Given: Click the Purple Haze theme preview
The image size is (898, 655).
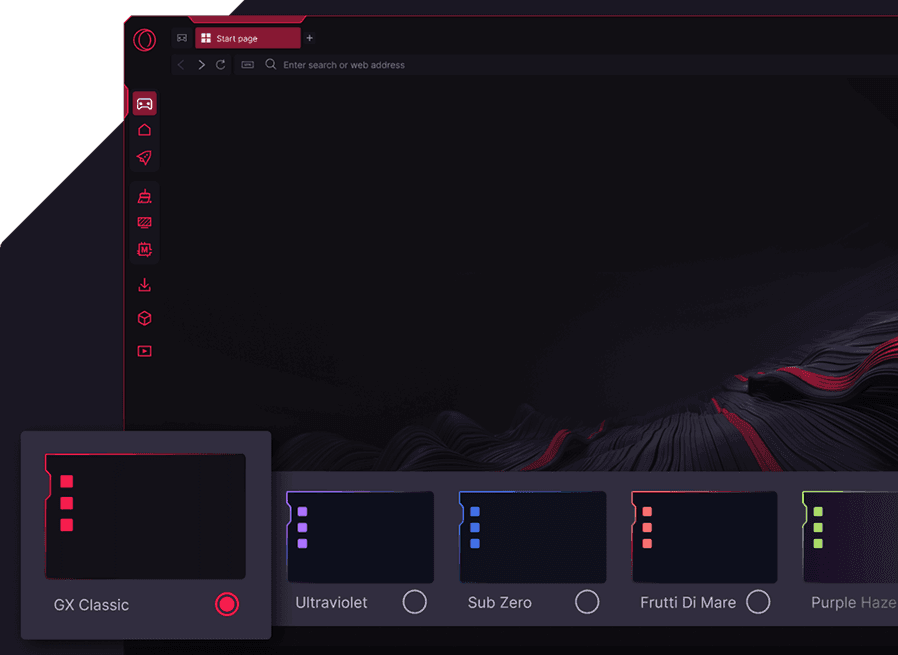Looking at the screenshot, I should tap(850, 536).
